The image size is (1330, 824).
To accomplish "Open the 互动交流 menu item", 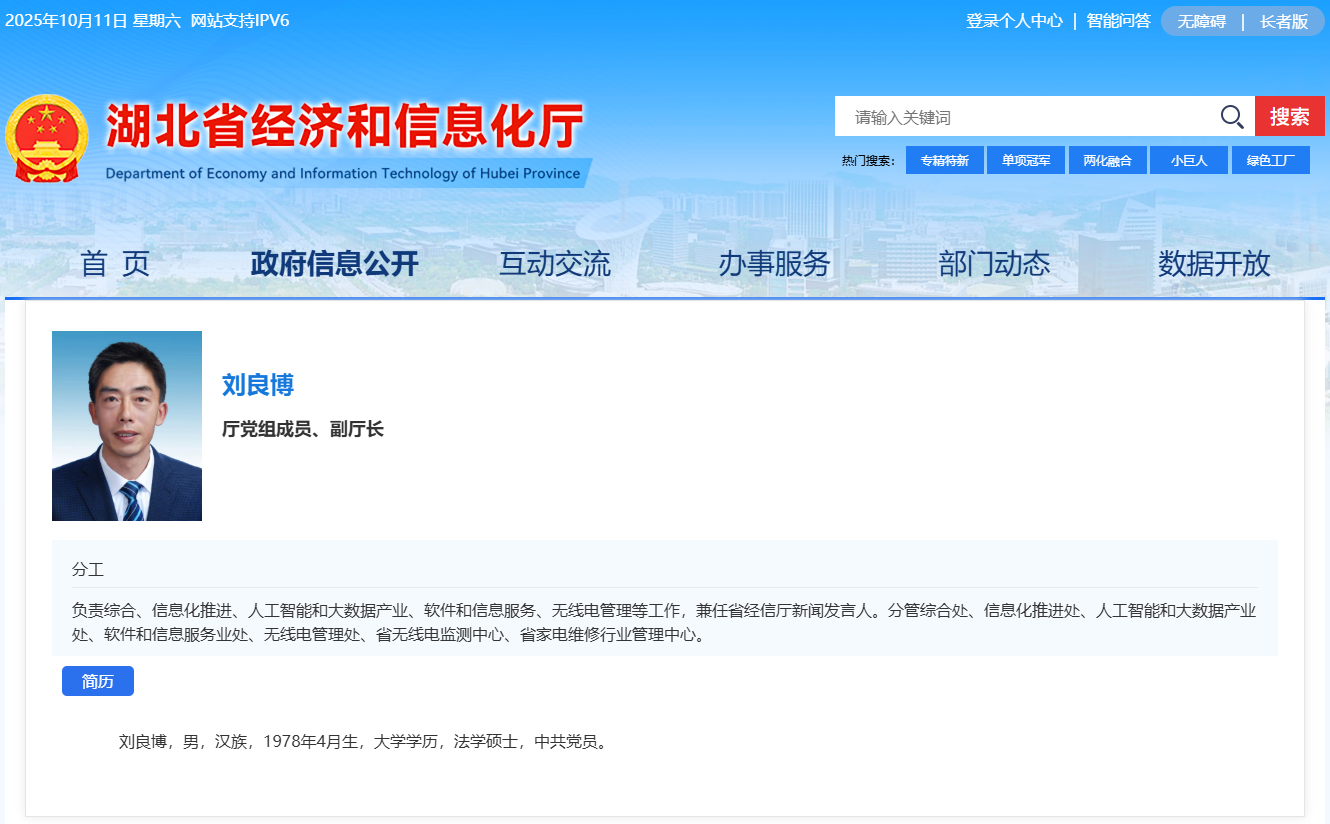I will 554,264.
